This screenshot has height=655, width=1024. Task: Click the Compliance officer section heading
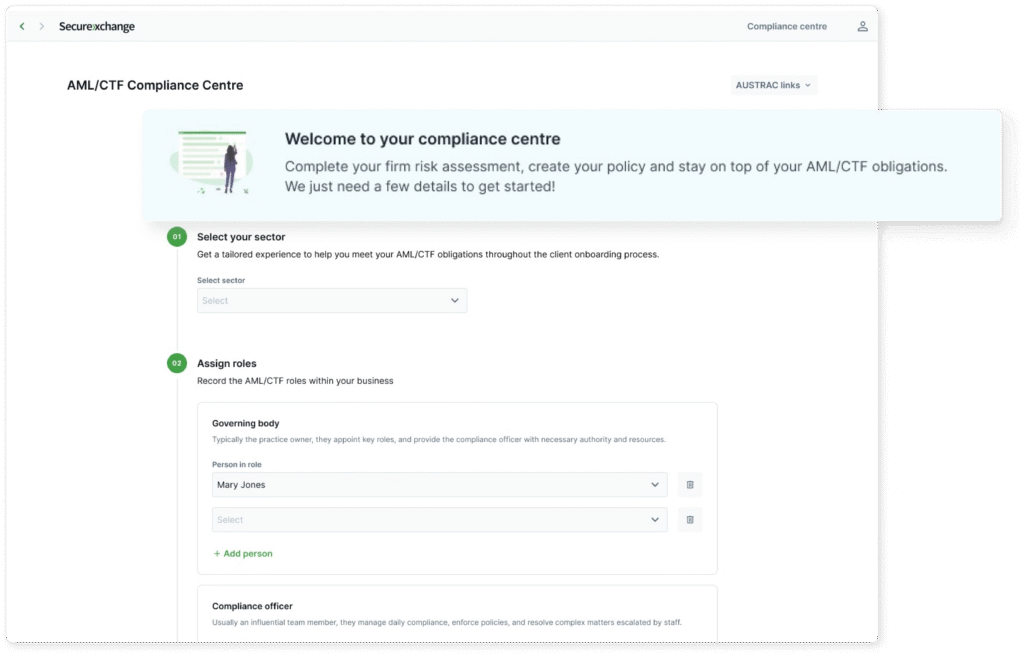(x=252, y=606)
